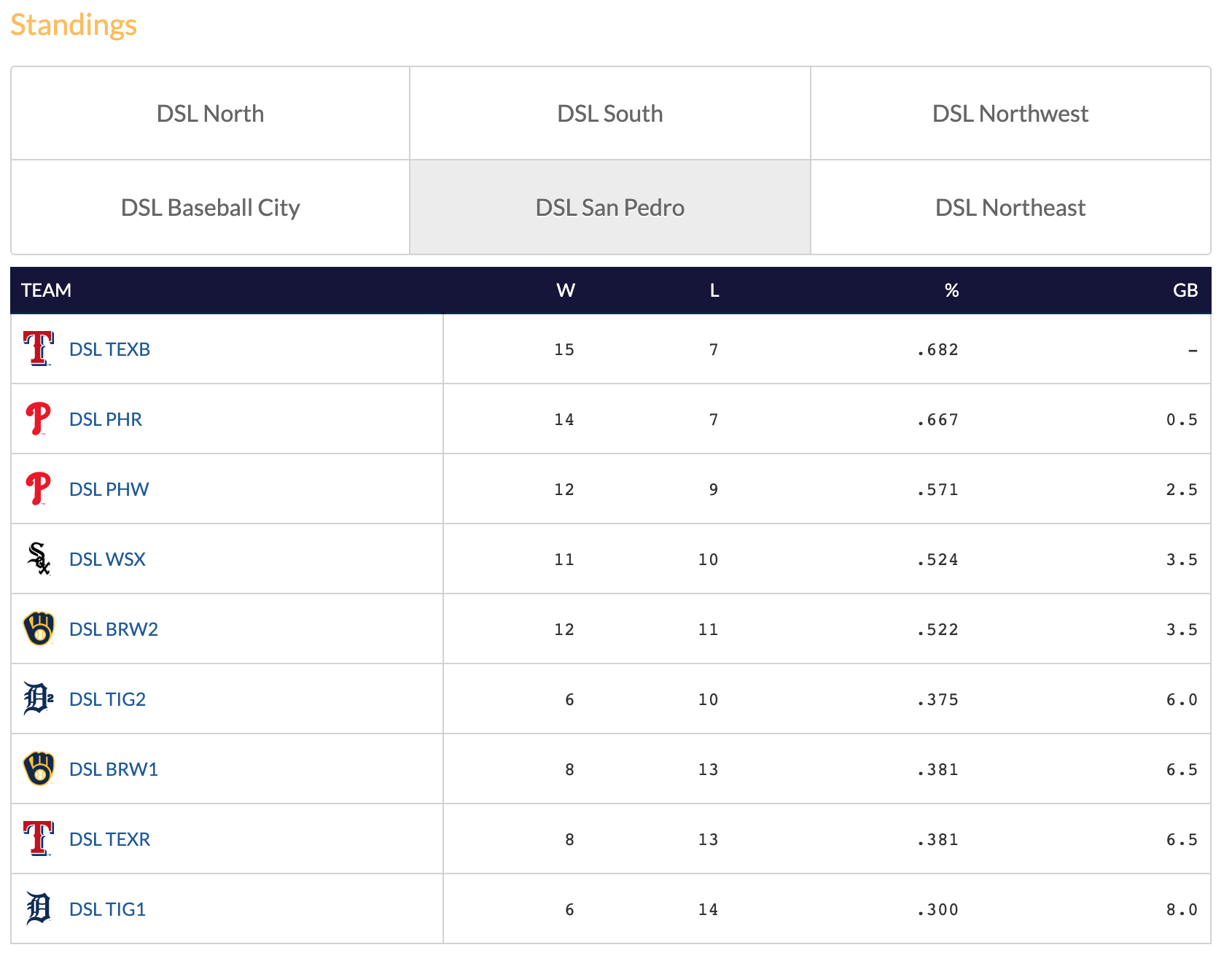Open the DSL Baseball City standings tab
The width and height of the screenshot is (1232, 961).
(x=210, y=208)
